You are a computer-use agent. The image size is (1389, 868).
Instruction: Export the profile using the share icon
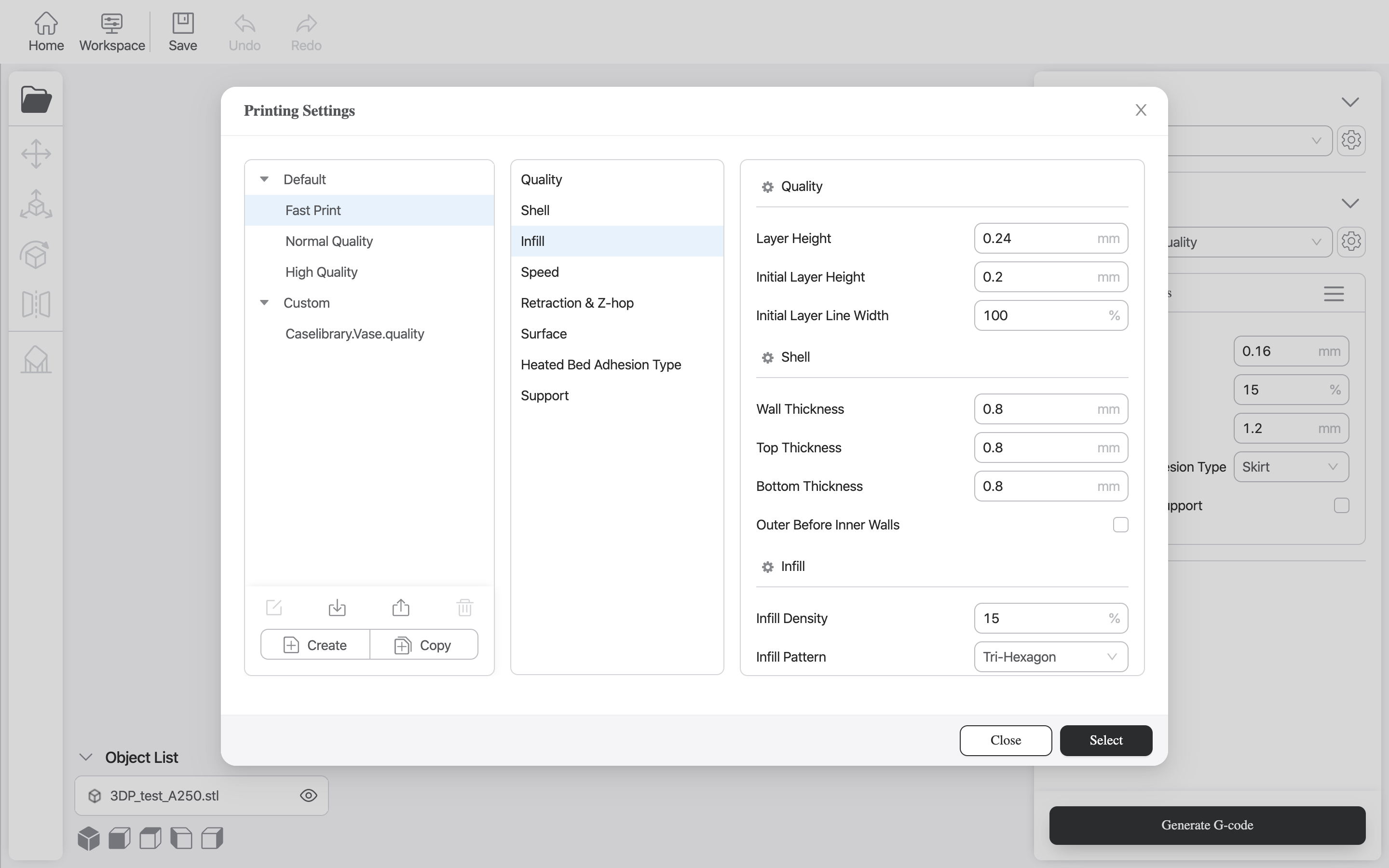401,607
